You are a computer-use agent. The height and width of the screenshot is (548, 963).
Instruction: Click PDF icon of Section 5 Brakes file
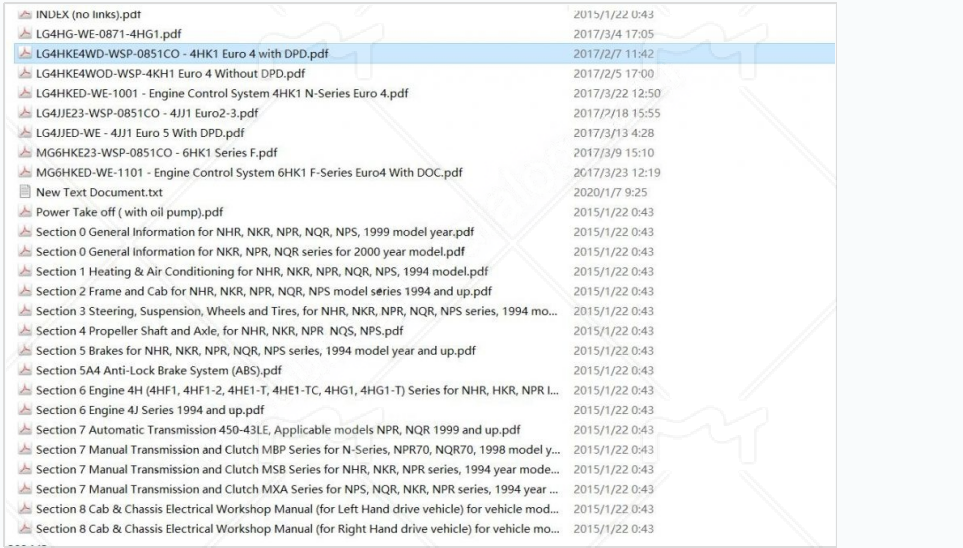(x=25, y=350)
